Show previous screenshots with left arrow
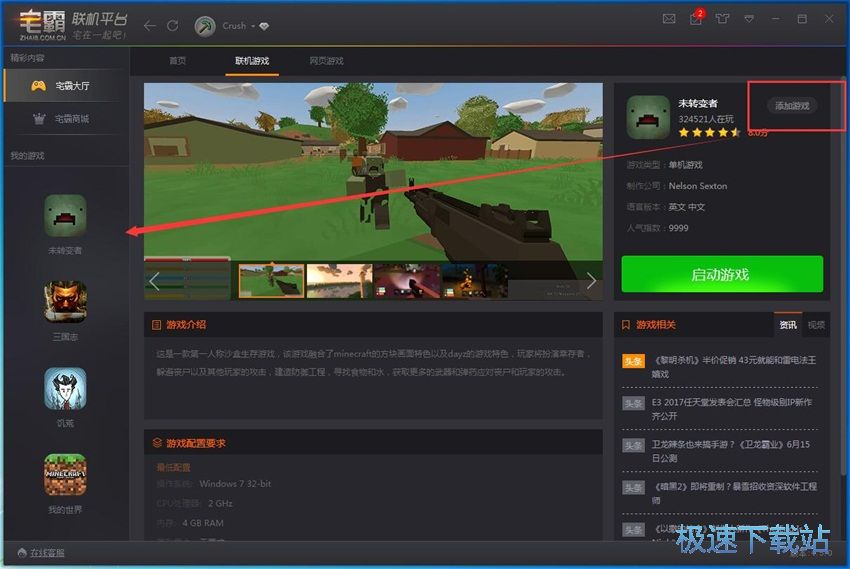 point(154,281)
